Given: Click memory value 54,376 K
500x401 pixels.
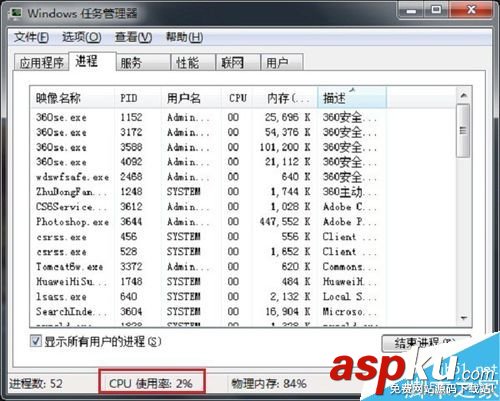Looking at the screenshot, I should point(288,132).
